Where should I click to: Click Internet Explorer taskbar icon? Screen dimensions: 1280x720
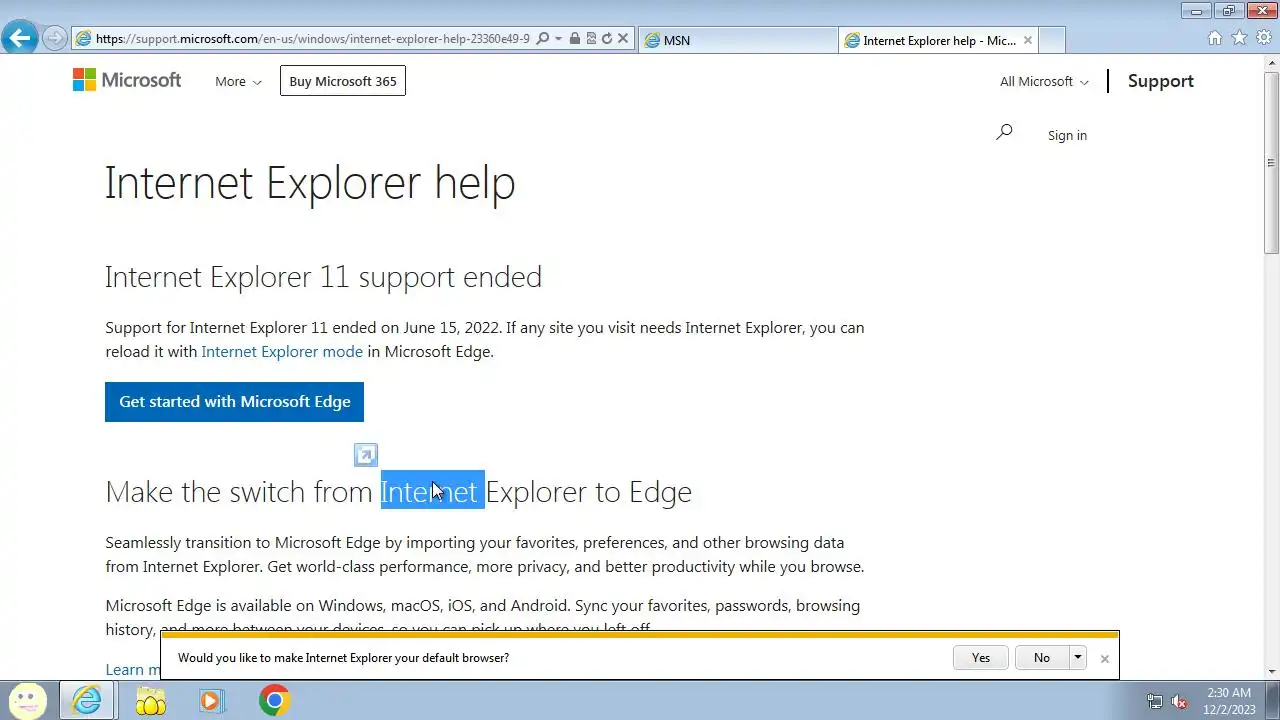87,700
